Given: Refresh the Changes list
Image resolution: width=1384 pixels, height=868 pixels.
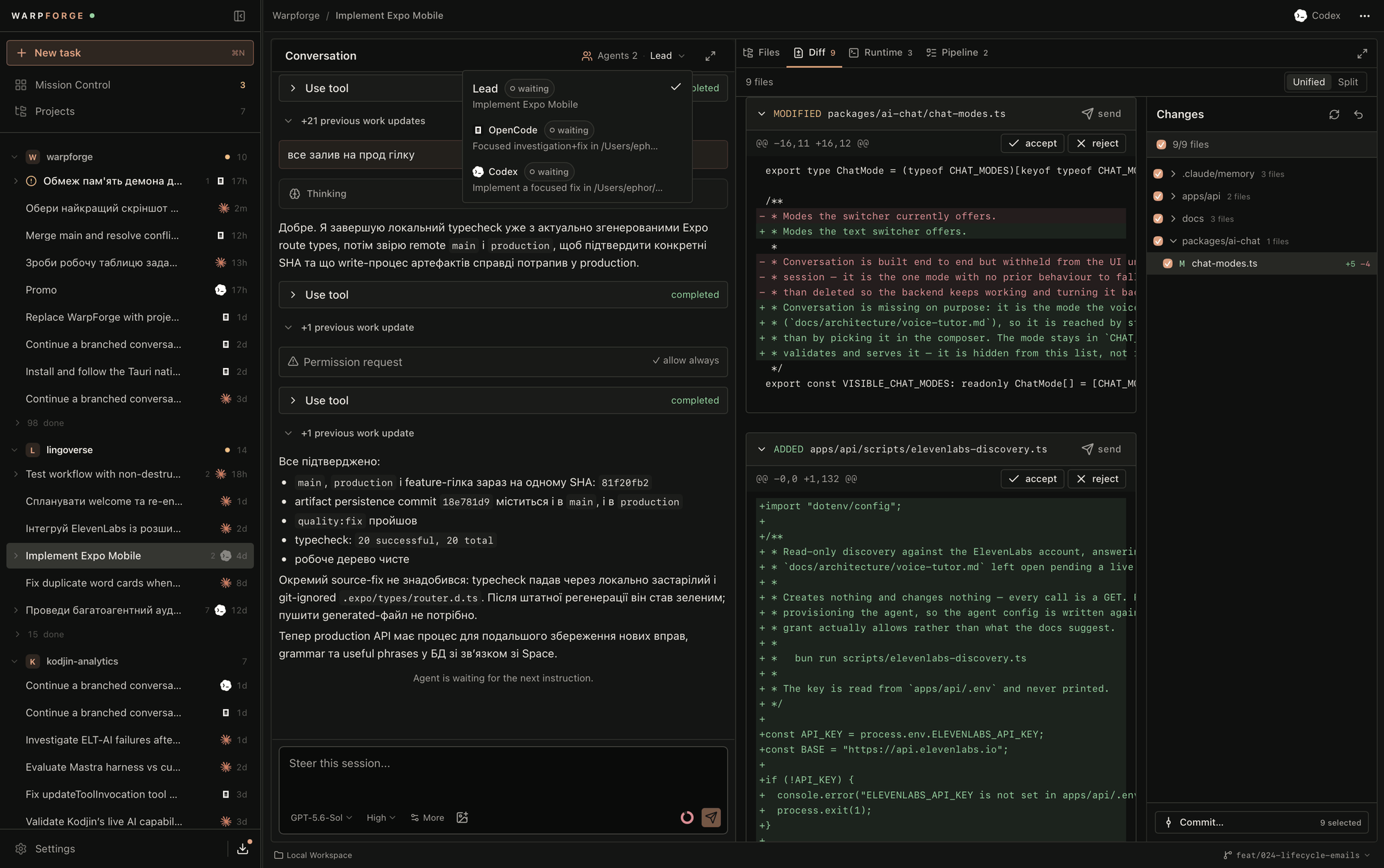Looking at the screenshot, I should pyautogui.click(x=1334, y=115).
